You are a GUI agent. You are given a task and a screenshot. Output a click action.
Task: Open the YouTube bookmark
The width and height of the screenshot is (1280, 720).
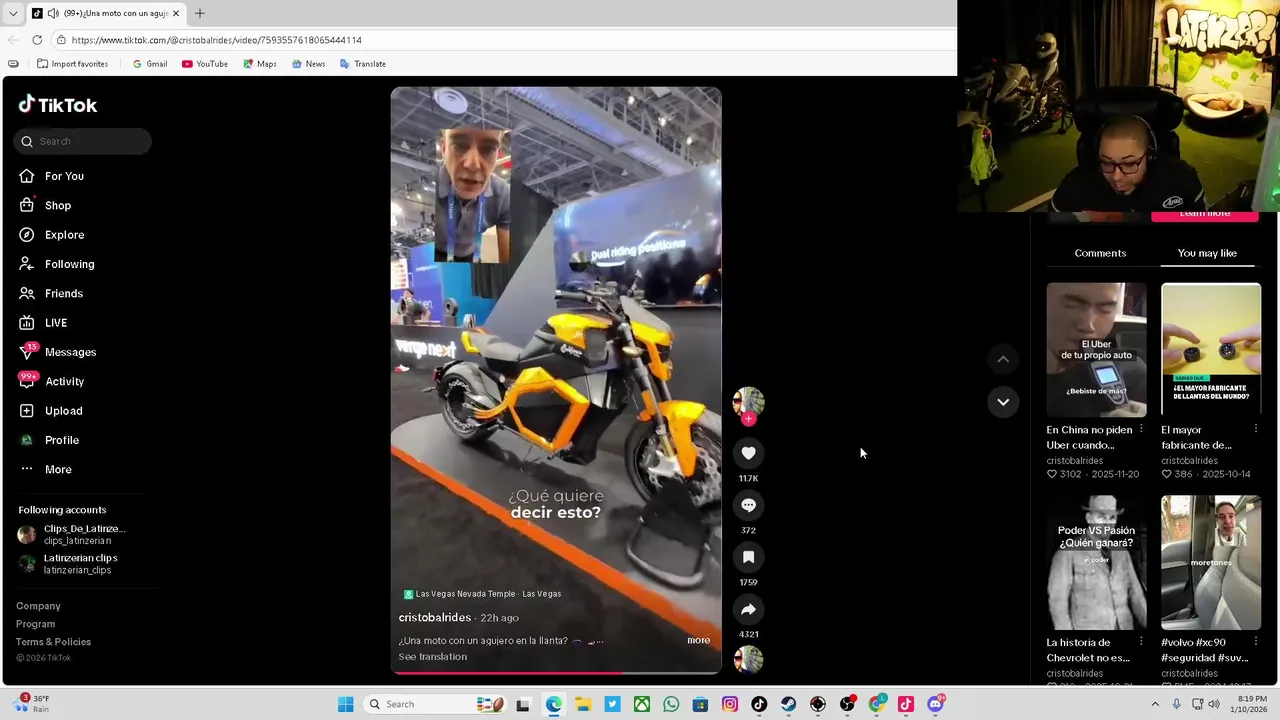point(204,64)
